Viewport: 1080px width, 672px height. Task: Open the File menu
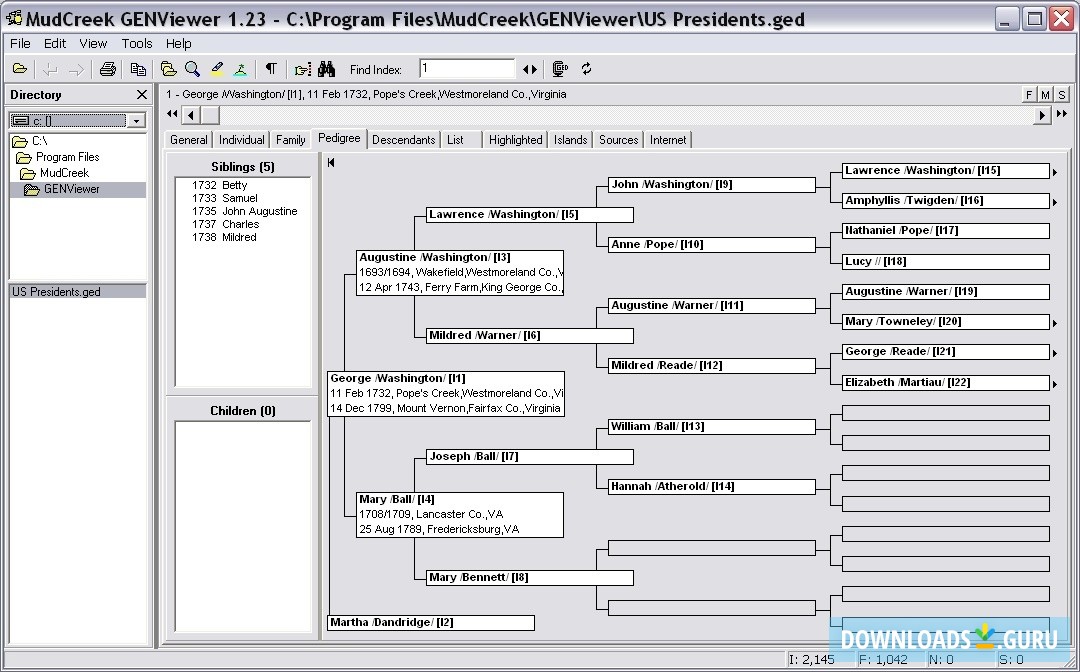click(x=20, y=43)
